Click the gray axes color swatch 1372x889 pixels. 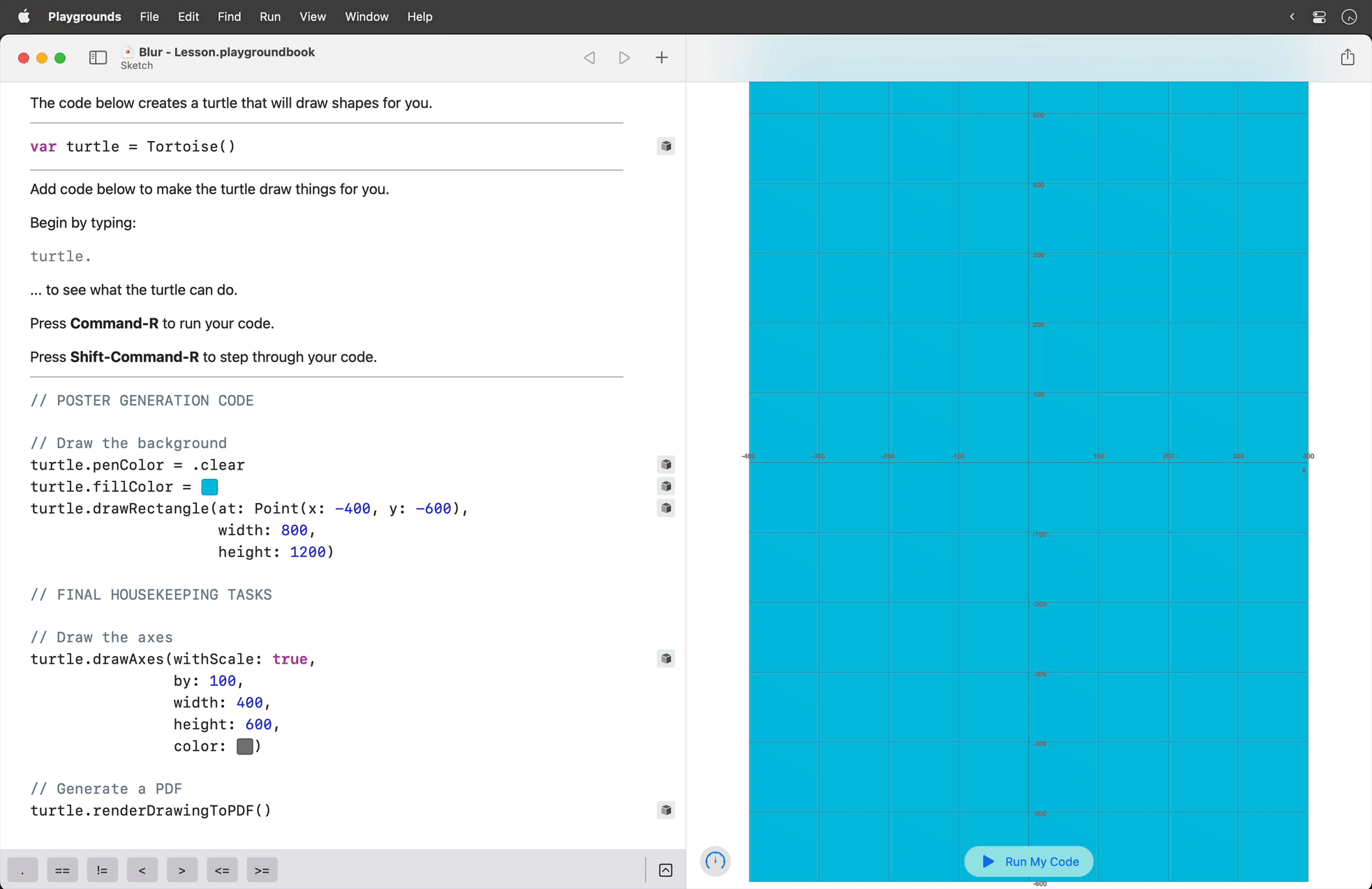pos(246,746)
